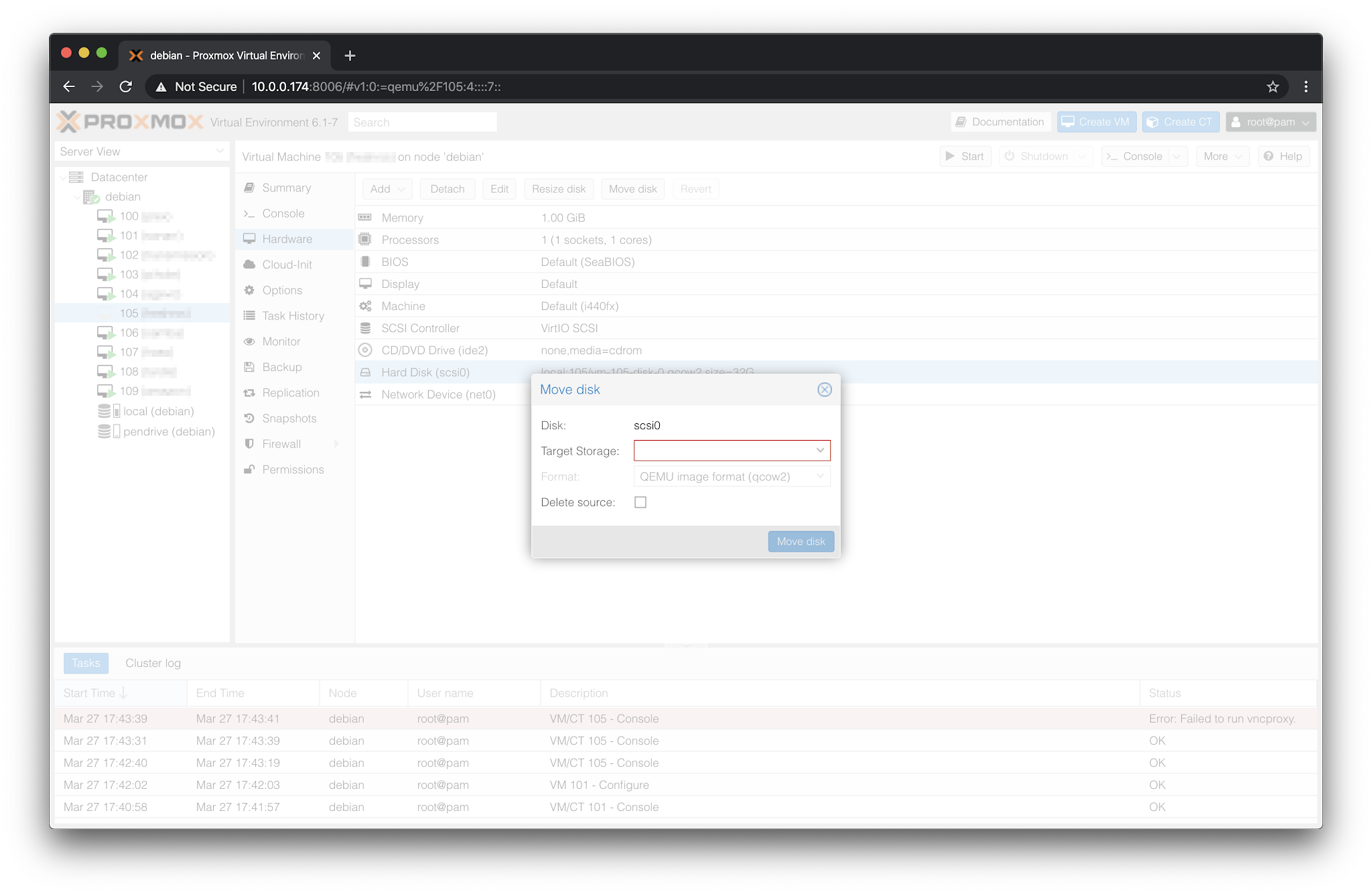Sort by the Status column header
This screenshot has width=1372, height=894.
pos(1227,693)
